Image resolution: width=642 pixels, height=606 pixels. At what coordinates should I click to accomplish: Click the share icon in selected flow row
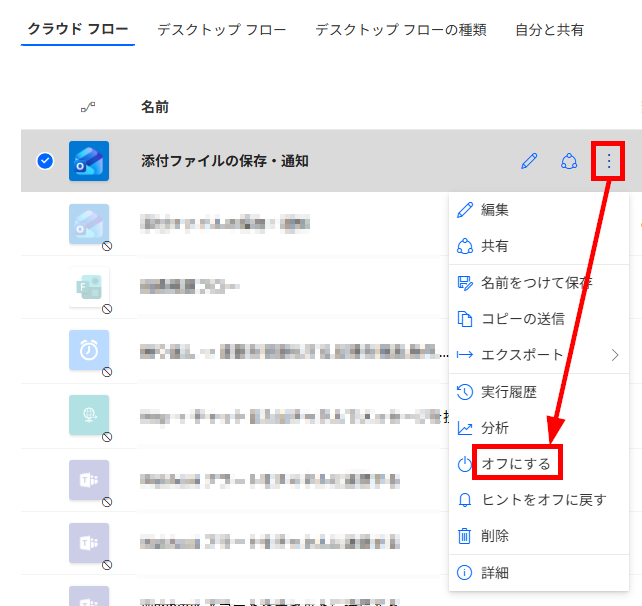point(569,161)
